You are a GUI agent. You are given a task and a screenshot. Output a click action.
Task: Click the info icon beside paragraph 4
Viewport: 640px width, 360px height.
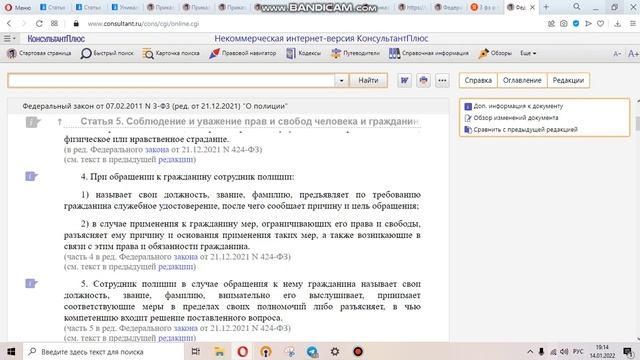tap(31, 176)
